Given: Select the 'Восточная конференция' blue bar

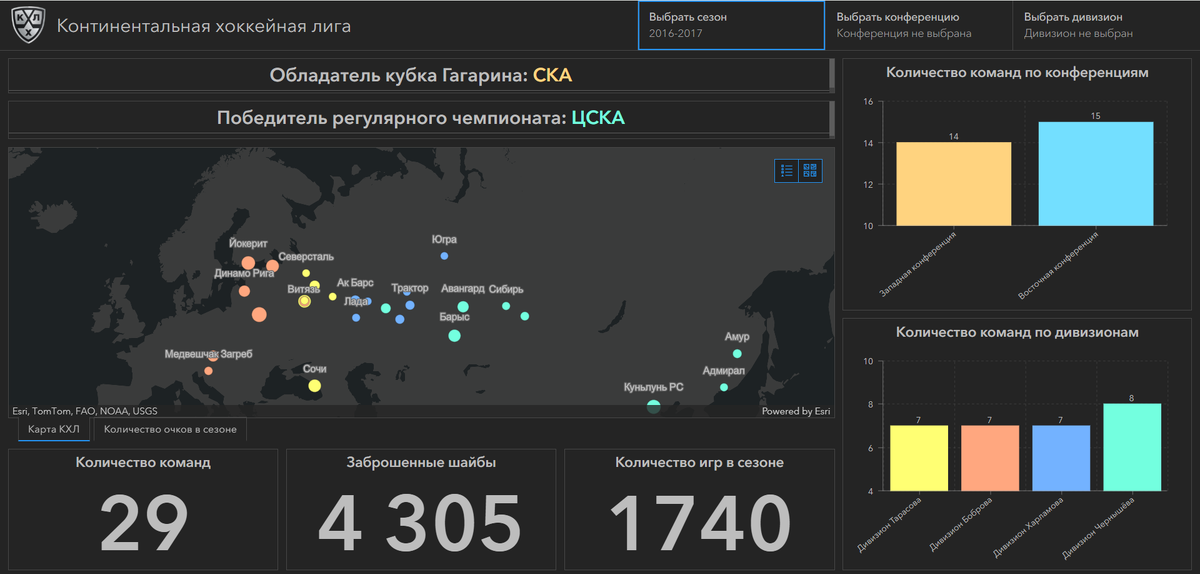Looking at the screenshot, I should click(1096, 174).
